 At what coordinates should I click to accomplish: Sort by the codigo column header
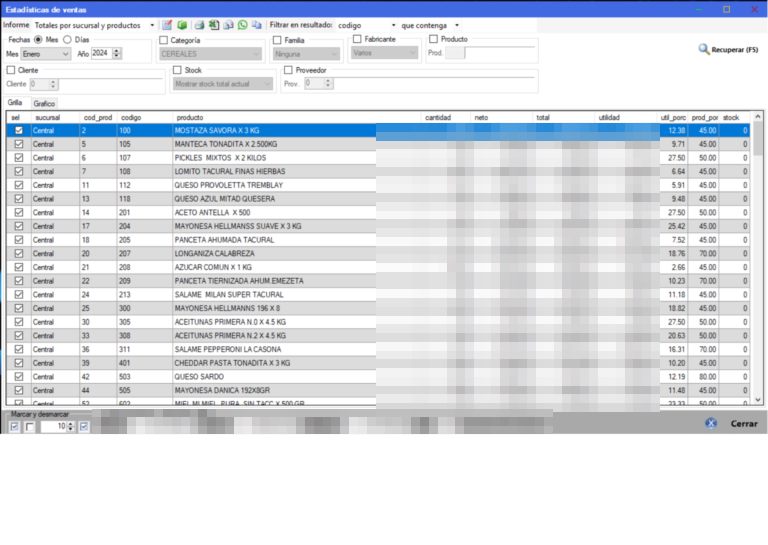[x=145, y=118]
